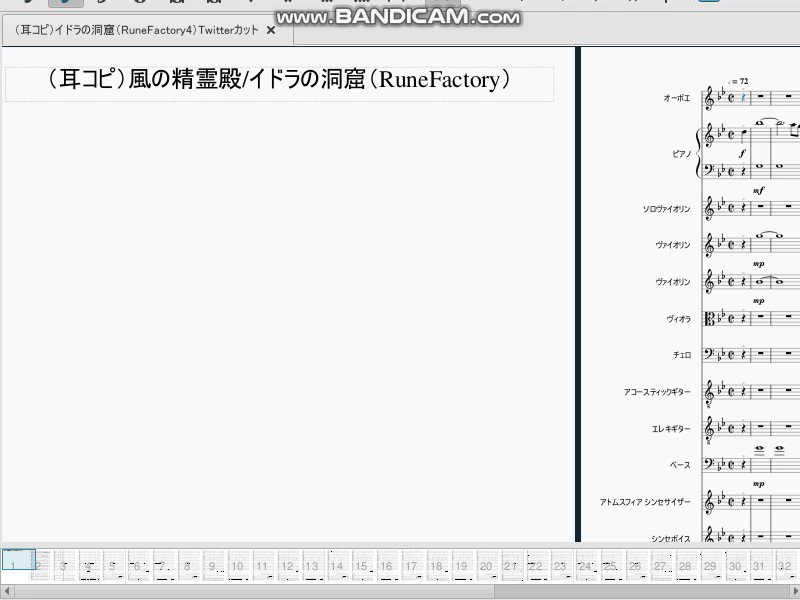Jump to page 5 thumbnail in navigator

113,565
